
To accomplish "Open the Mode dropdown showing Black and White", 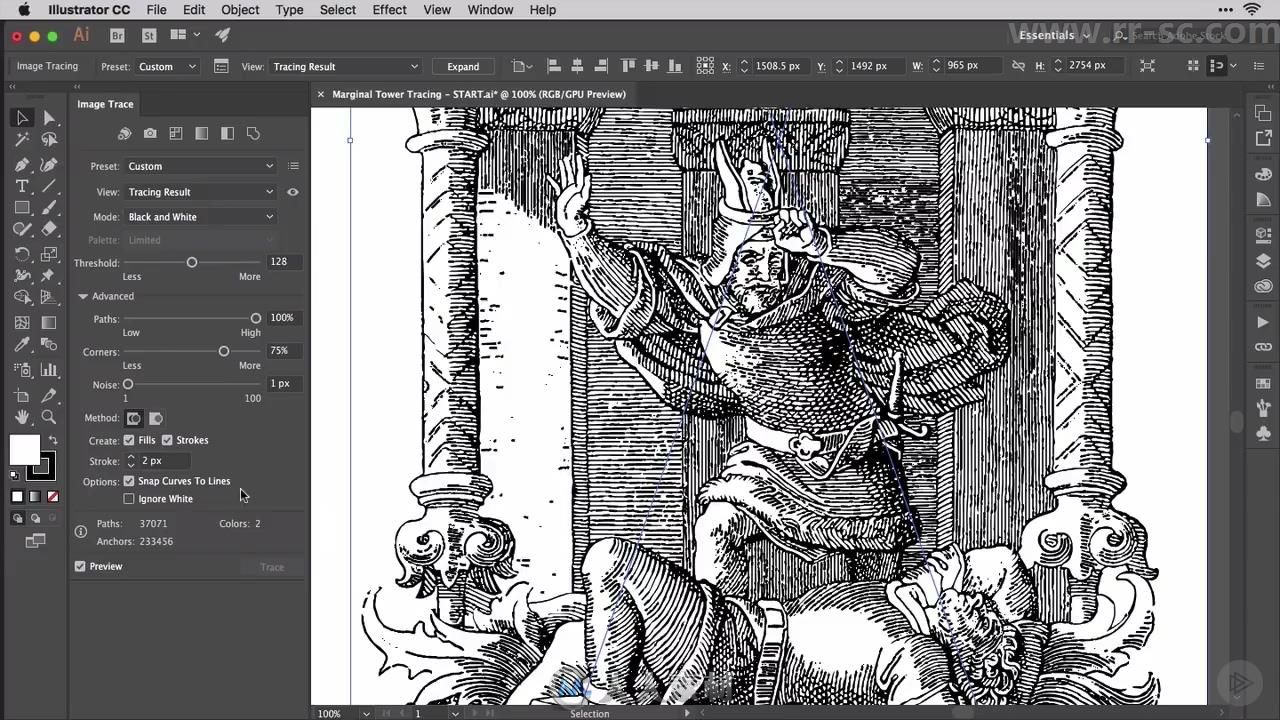I will pyautogui.click(x=200, y=217).
